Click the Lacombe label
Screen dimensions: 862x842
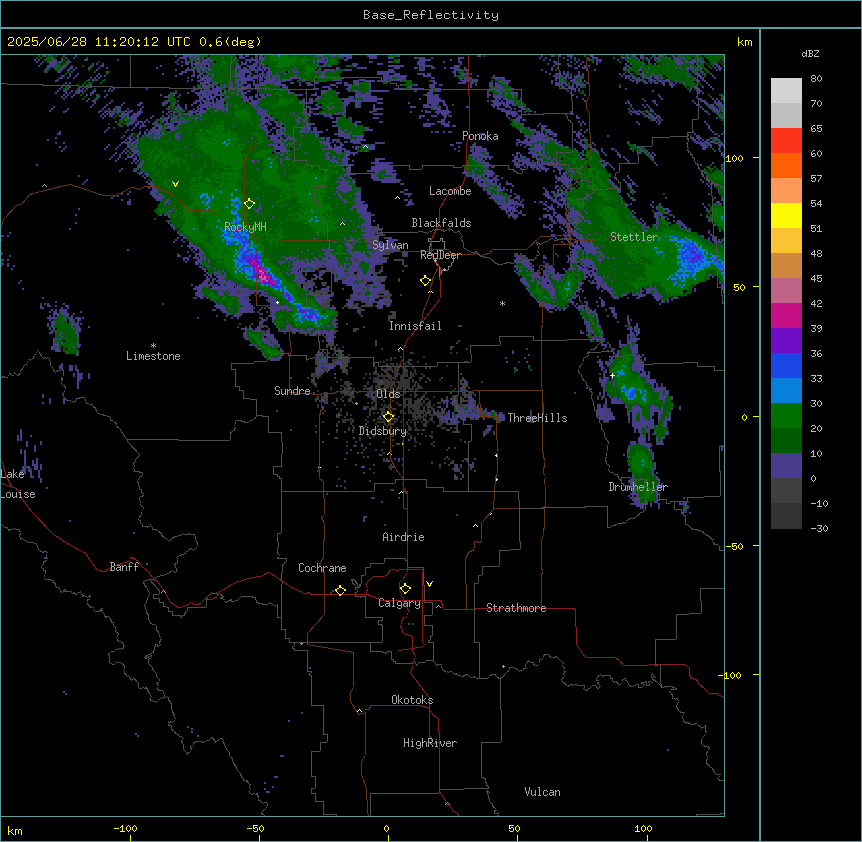(x=450, y=191)
